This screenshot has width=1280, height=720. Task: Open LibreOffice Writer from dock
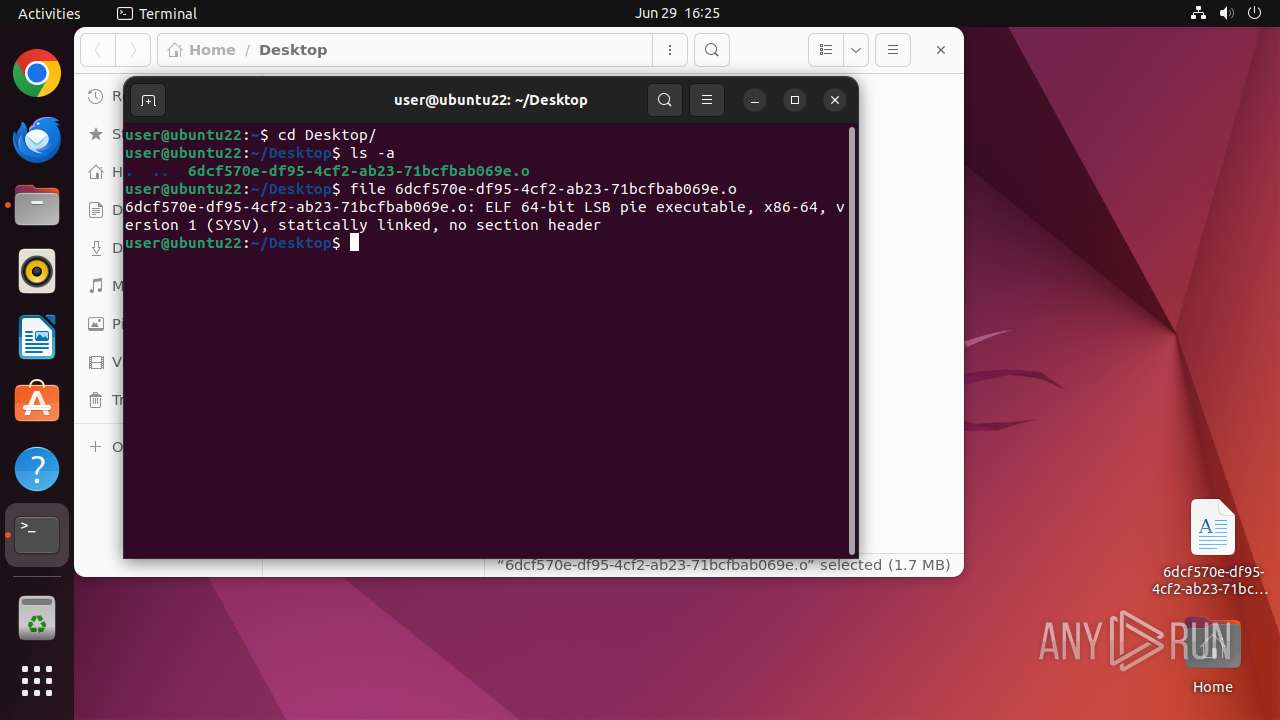click(x=37, y=337)
